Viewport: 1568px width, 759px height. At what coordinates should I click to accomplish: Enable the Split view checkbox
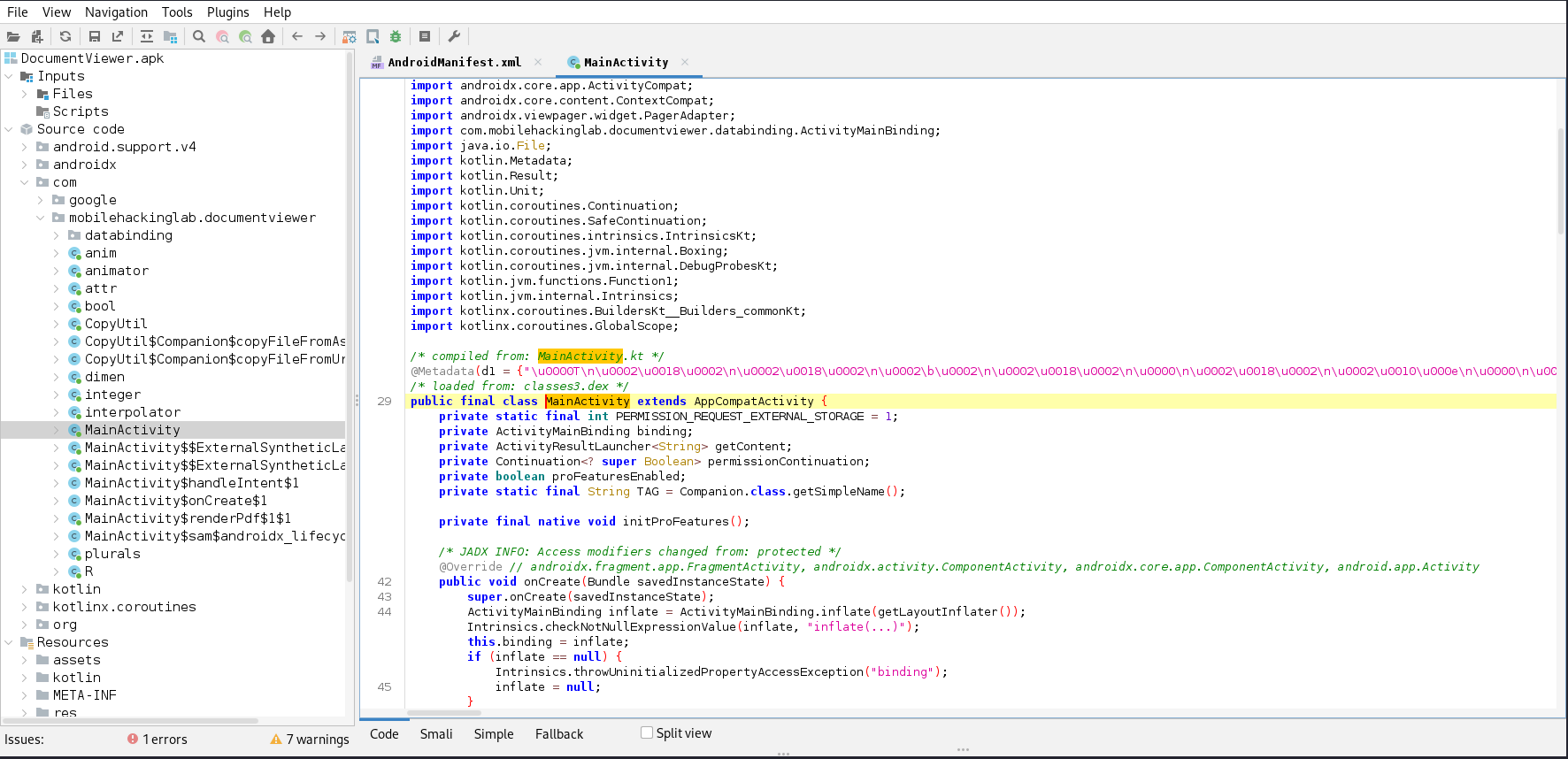(x=647, y=732)
